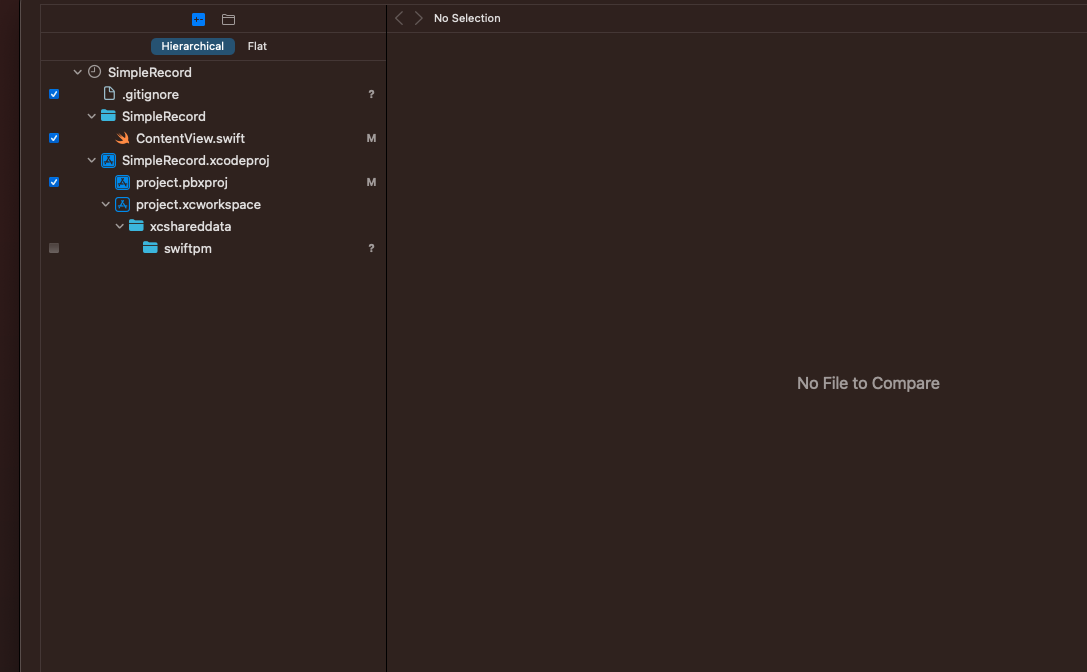Image resolution: width=1087 pixels, height=672 pixels.
Task: Uncheck the .gitignore checkbox
Action: point(54,94)
